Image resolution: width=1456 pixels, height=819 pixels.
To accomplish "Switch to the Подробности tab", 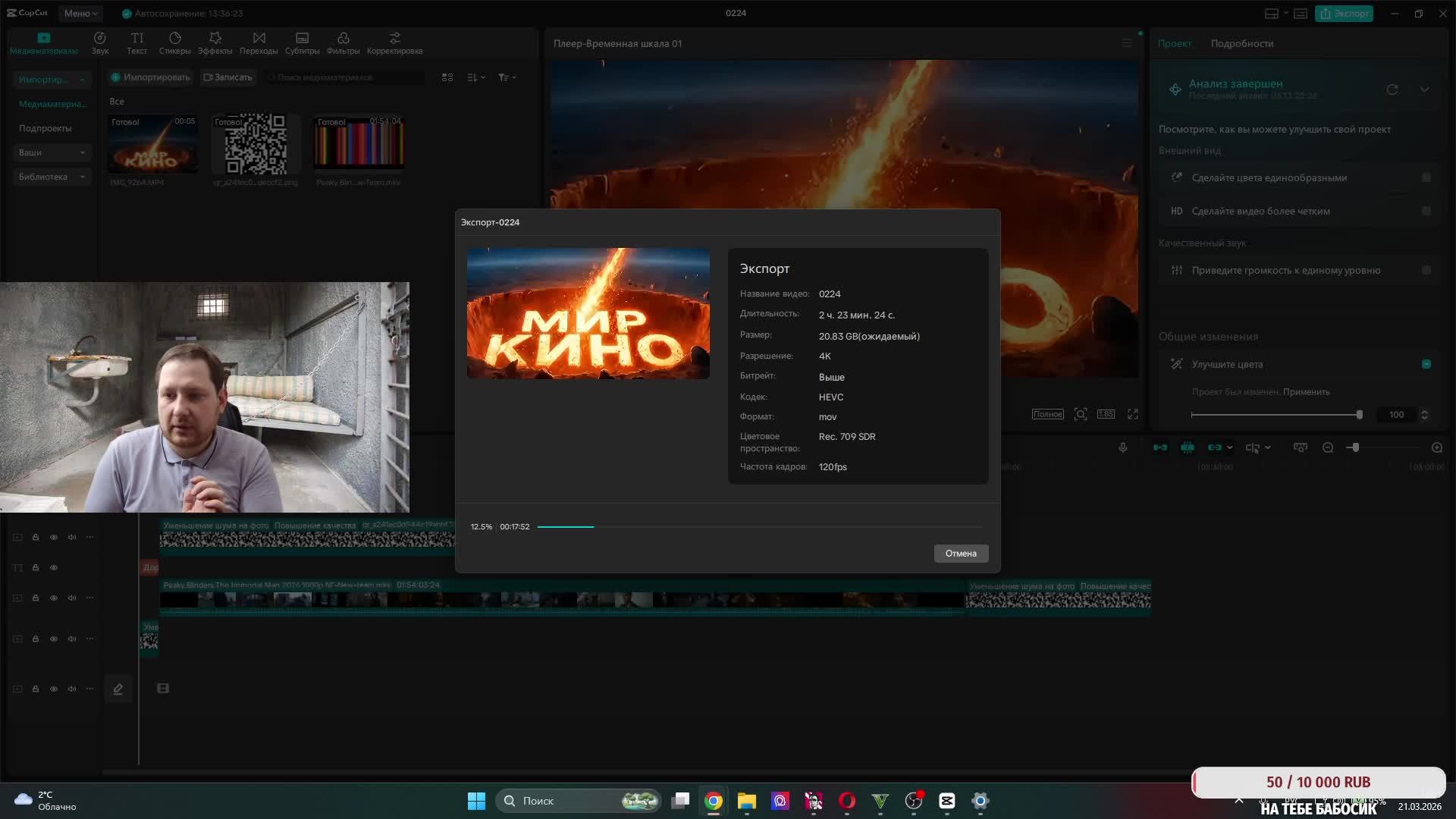I will tap(1241, 43).
